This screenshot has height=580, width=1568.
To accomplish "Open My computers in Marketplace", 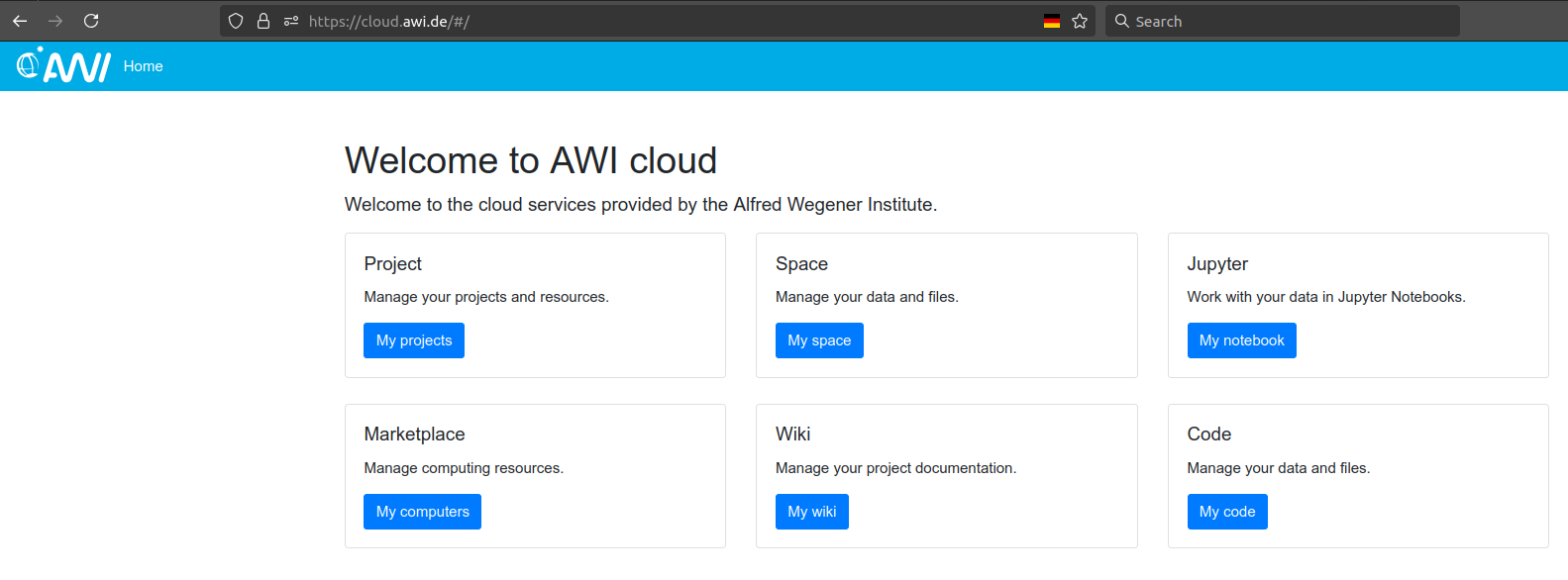I will [x=422, y=512].
